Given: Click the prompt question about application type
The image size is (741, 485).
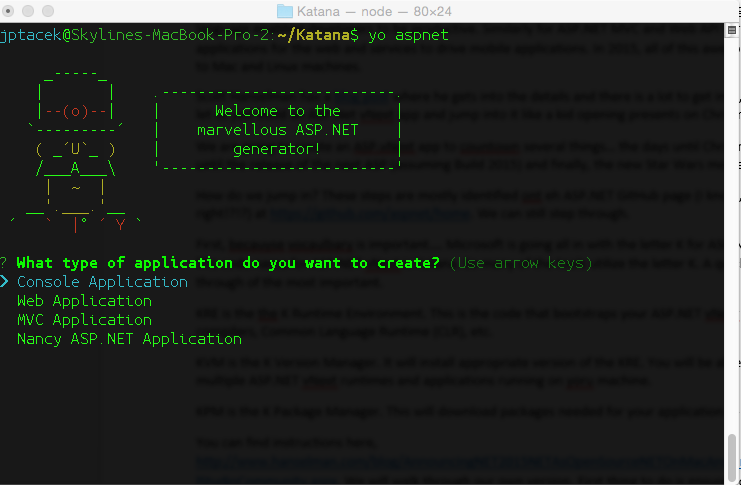Looking at the screenshot, I should [228, 263].
